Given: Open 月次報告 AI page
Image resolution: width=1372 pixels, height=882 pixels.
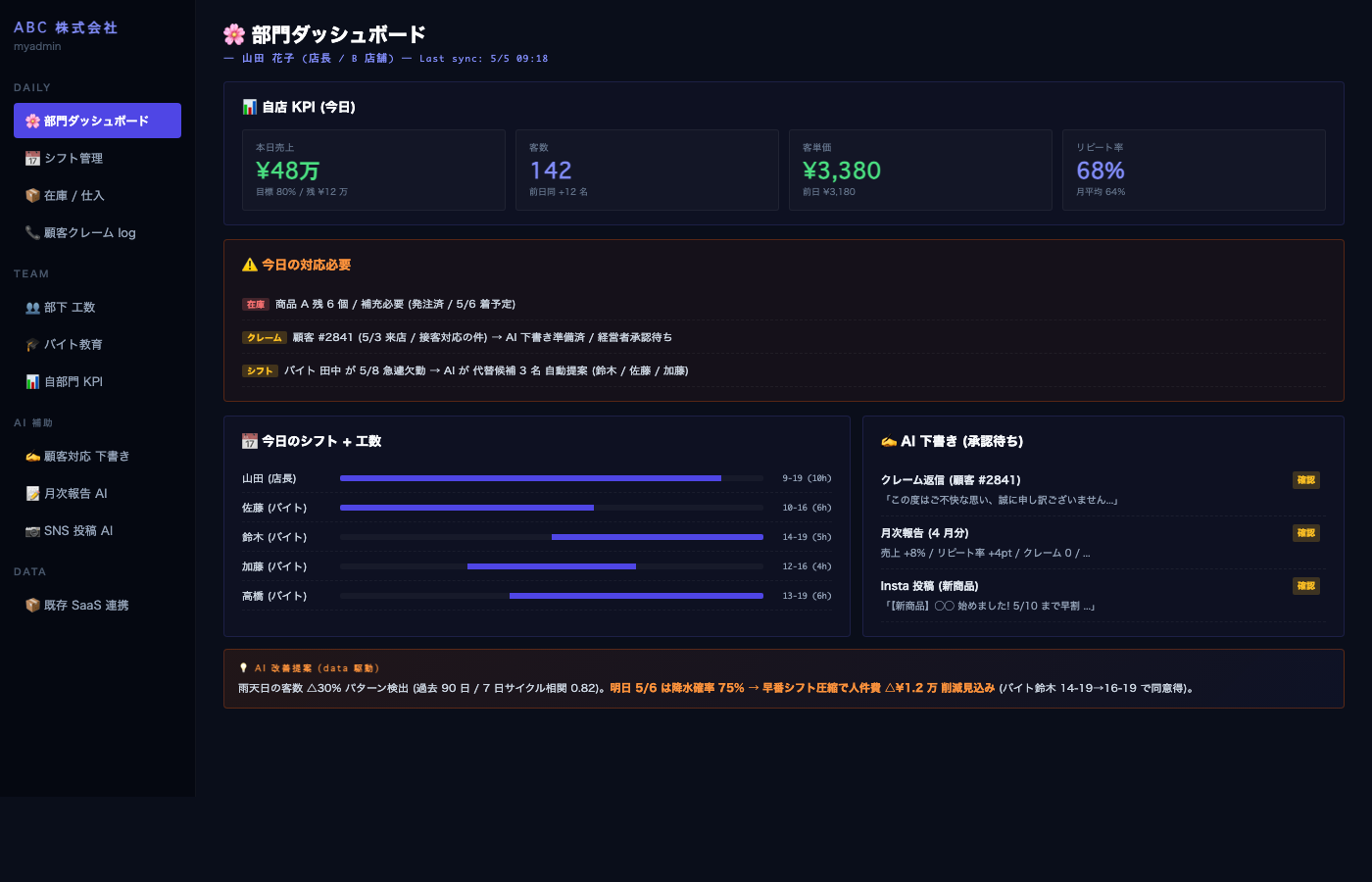Looking at the screenshot, I should pyautogui.click(x=97, y=493).
